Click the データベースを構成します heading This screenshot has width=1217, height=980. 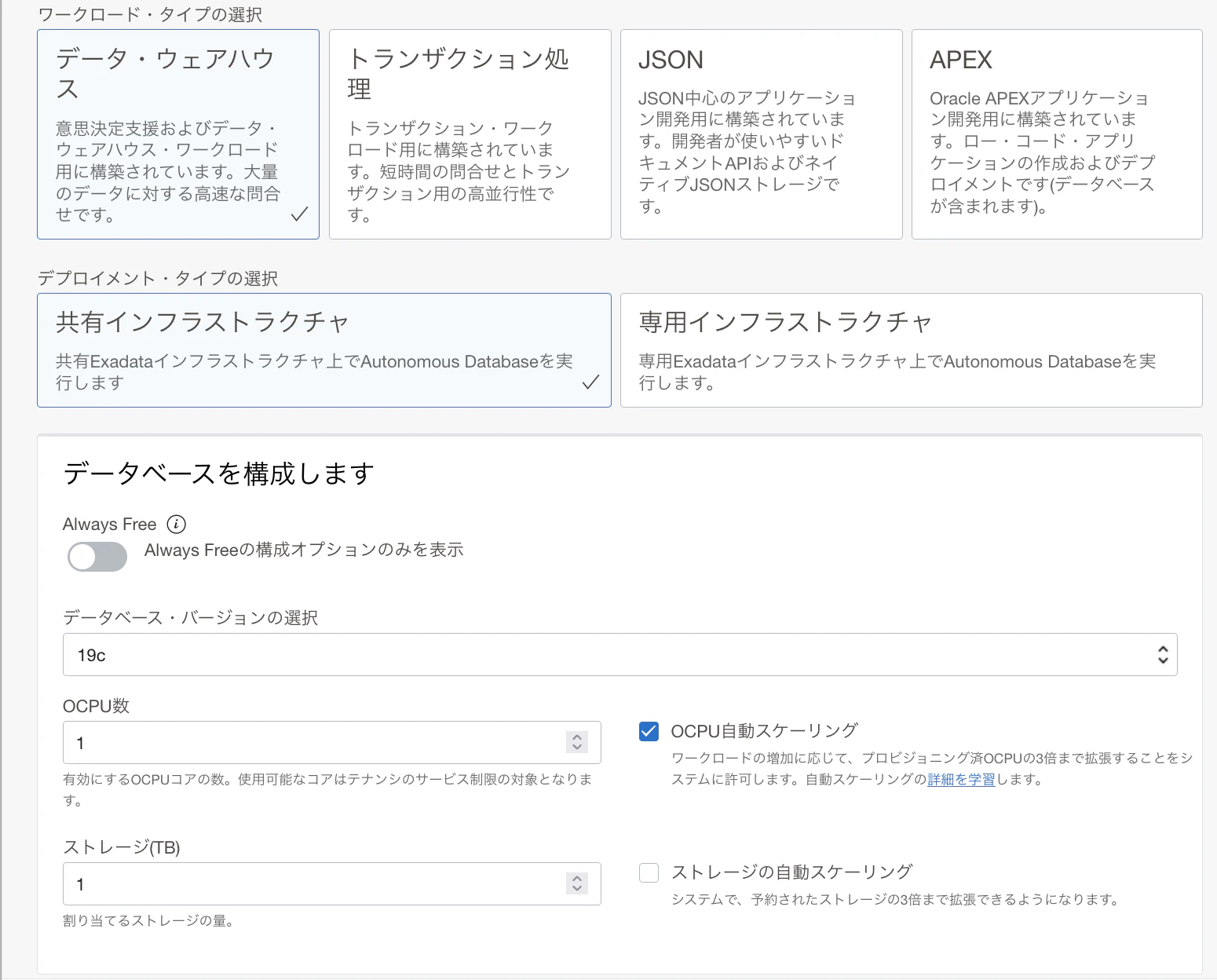[x=218, y=474]
